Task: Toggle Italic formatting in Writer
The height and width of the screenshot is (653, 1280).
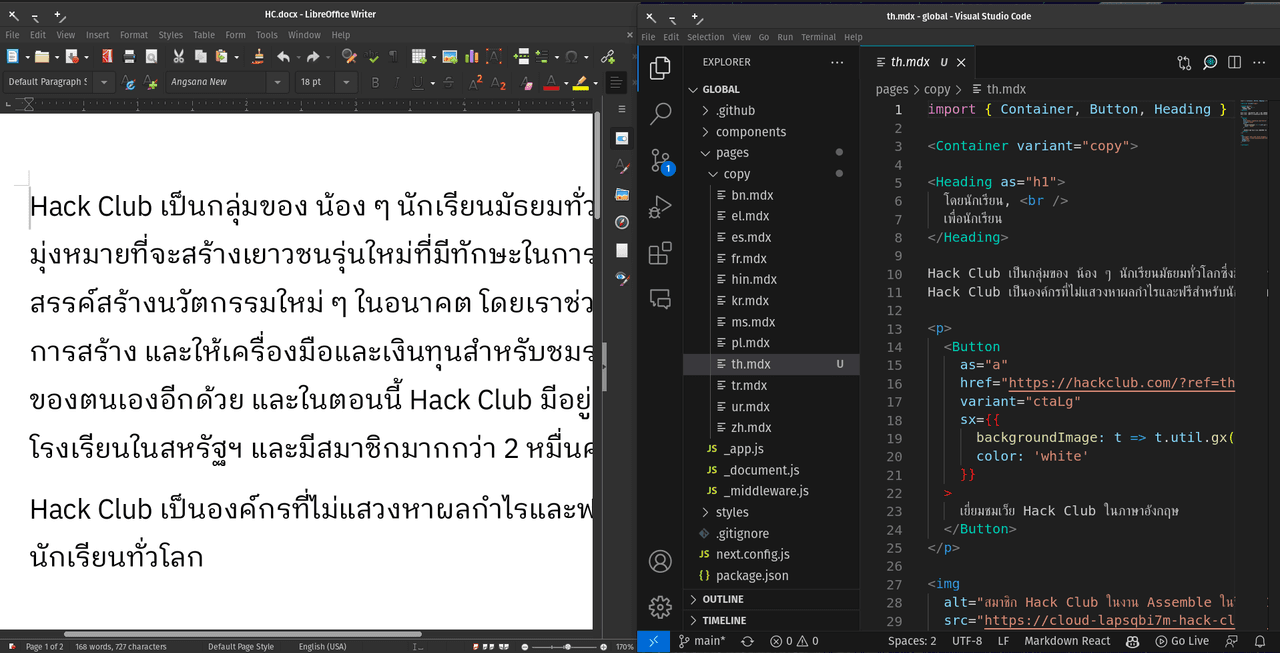Action: 398,83
